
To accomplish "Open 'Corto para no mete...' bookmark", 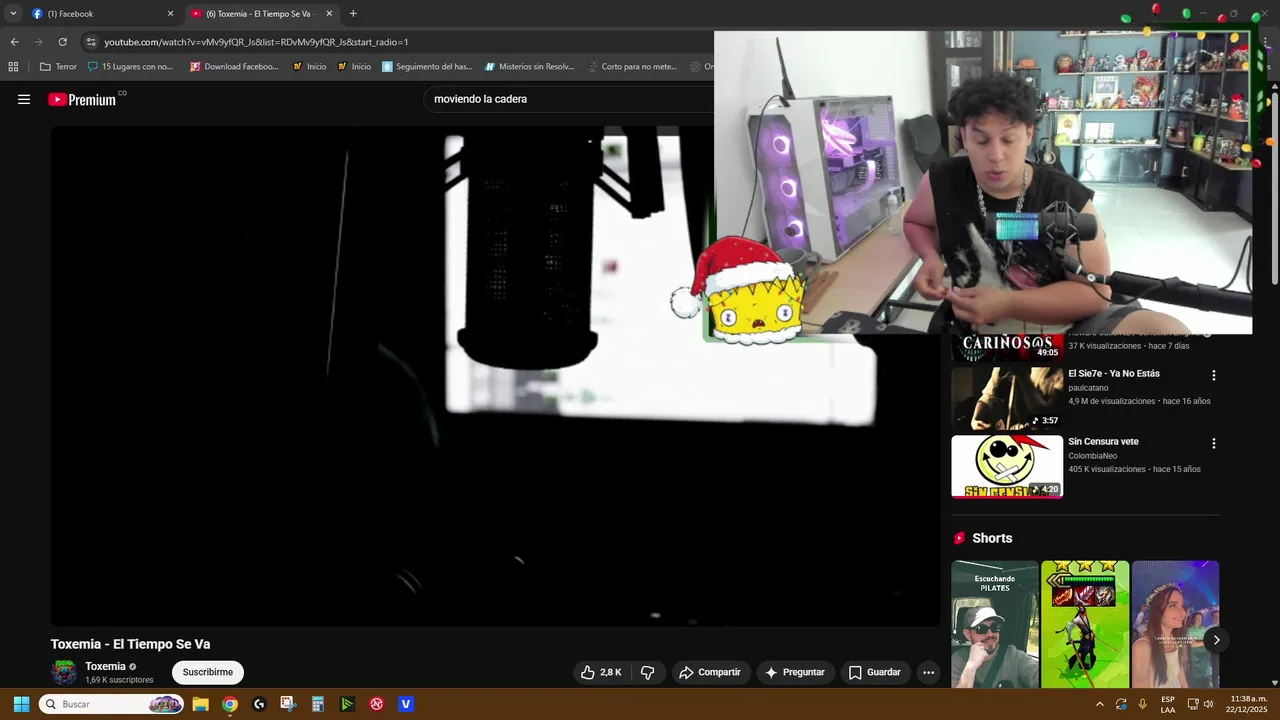I will click(x=632, y=67).
